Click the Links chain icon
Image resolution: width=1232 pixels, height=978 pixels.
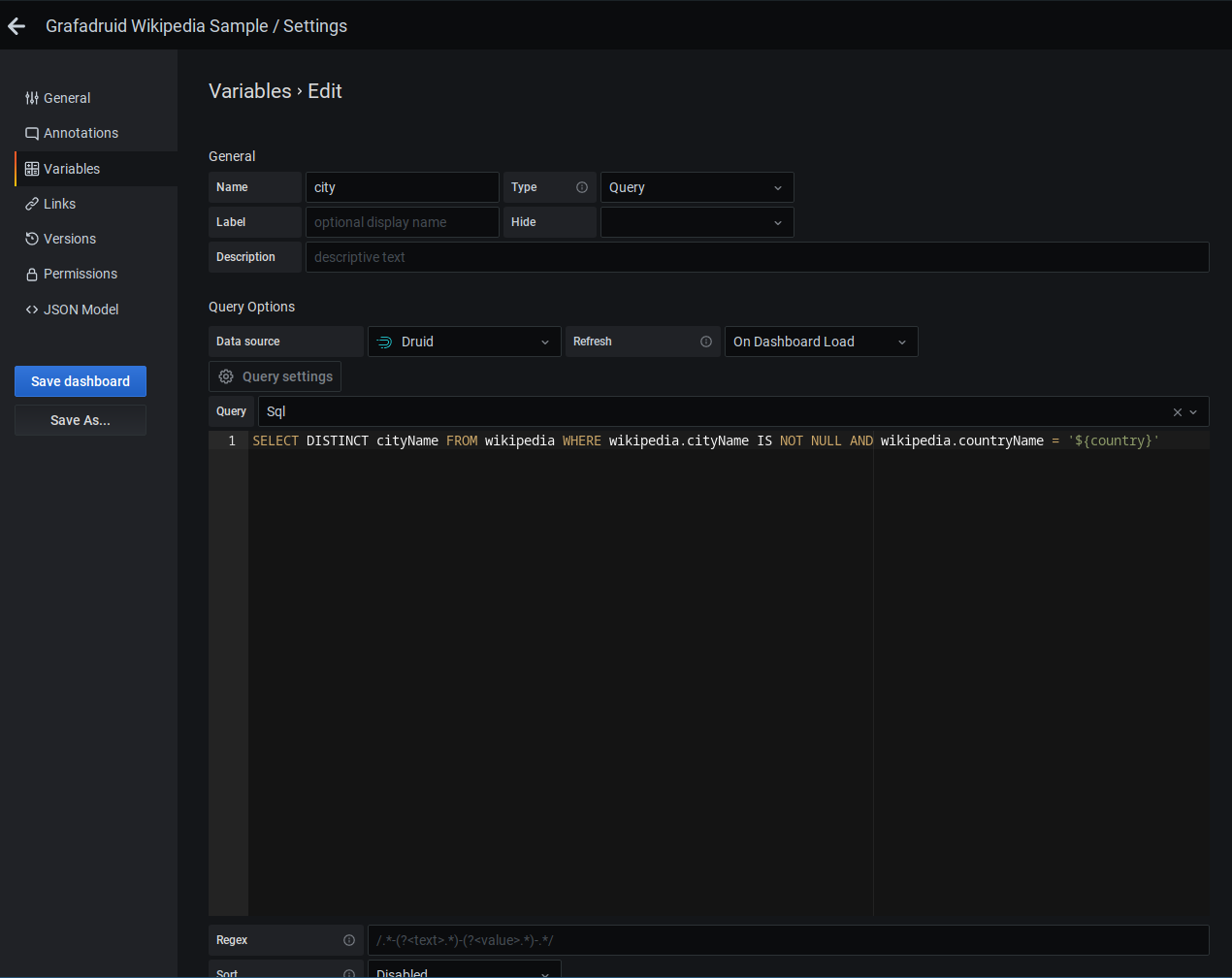(x=32, y=204)
